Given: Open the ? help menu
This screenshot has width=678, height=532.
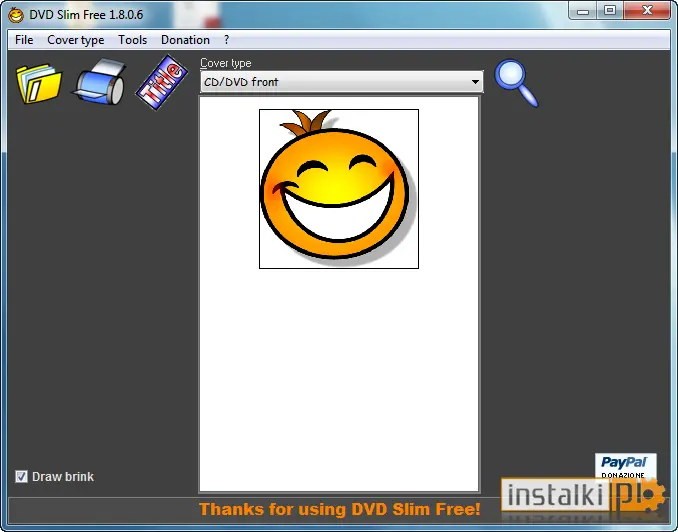Looking at the screenshot, I should (226, 40).
